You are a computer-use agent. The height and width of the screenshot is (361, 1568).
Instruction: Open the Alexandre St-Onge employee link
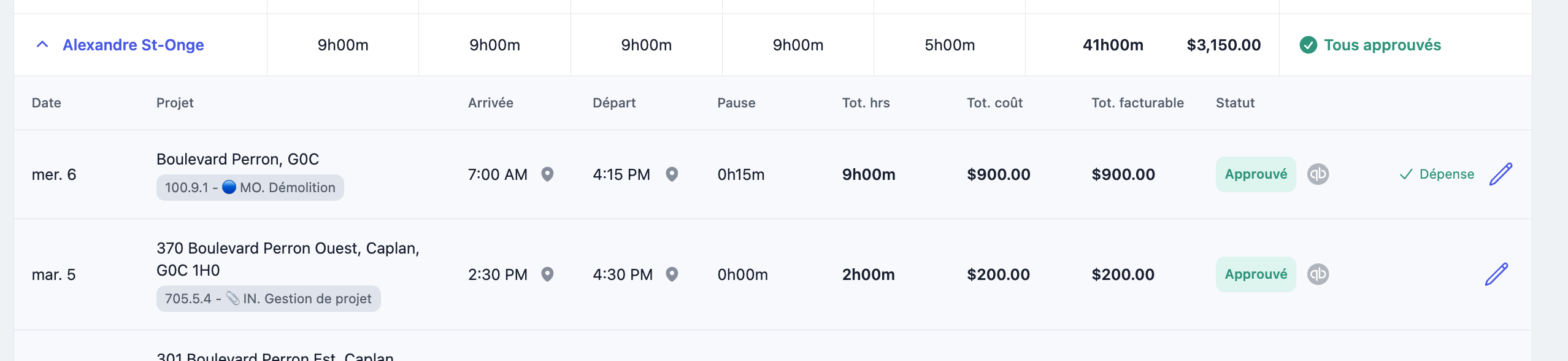[133, 45]
